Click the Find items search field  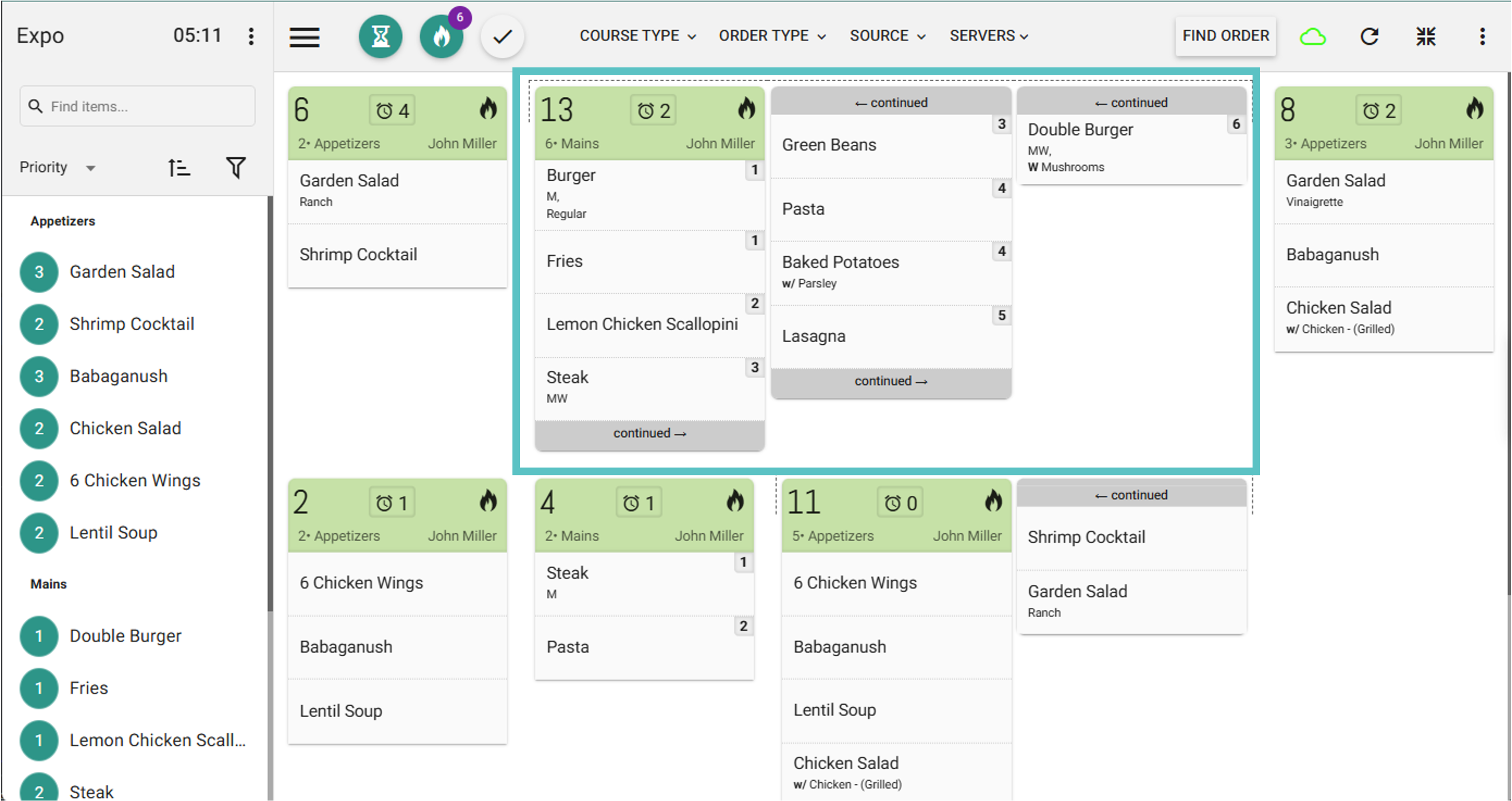(x=137, y=106)
